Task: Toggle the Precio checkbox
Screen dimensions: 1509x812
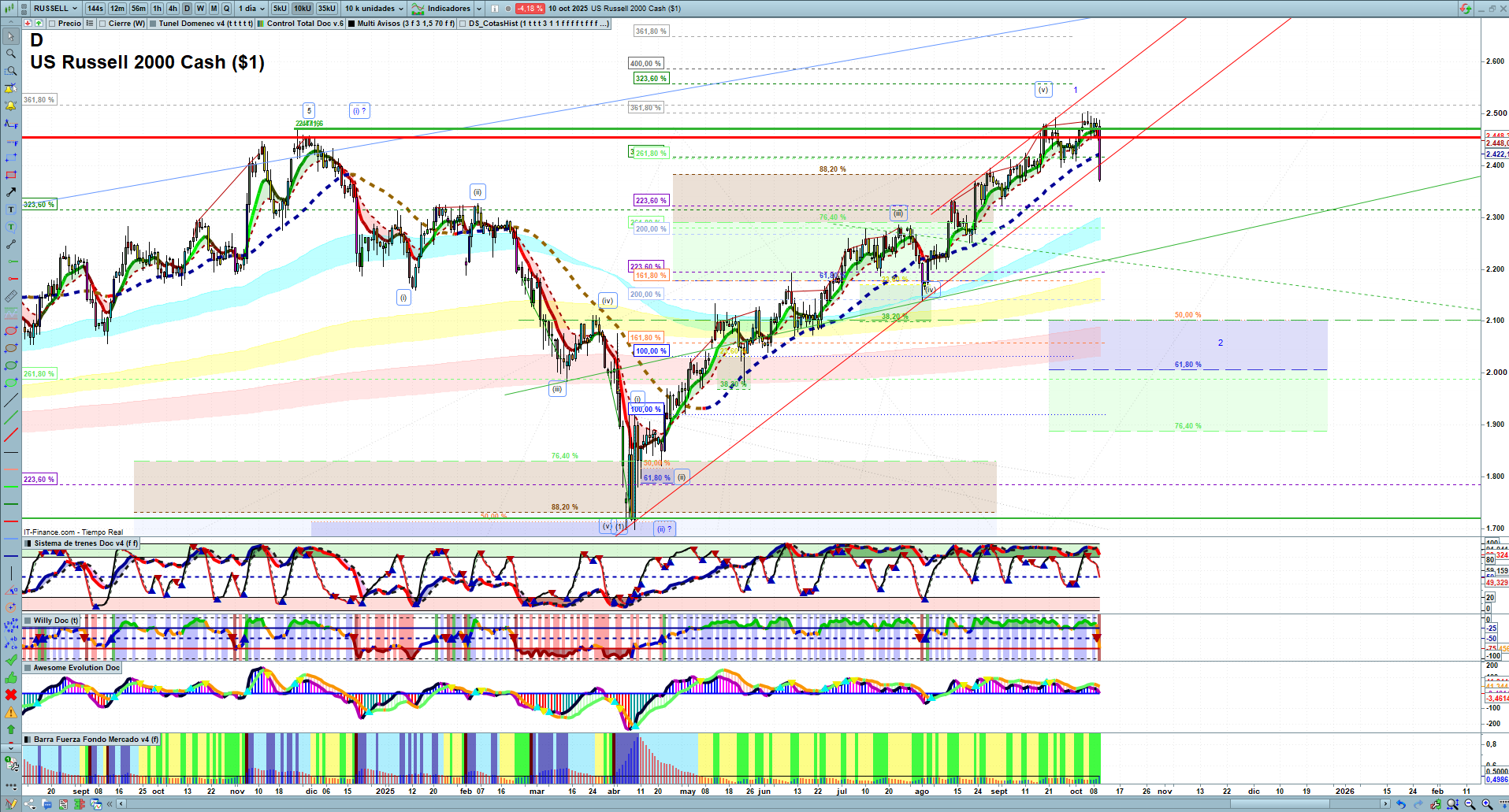Action: point(52,24)
